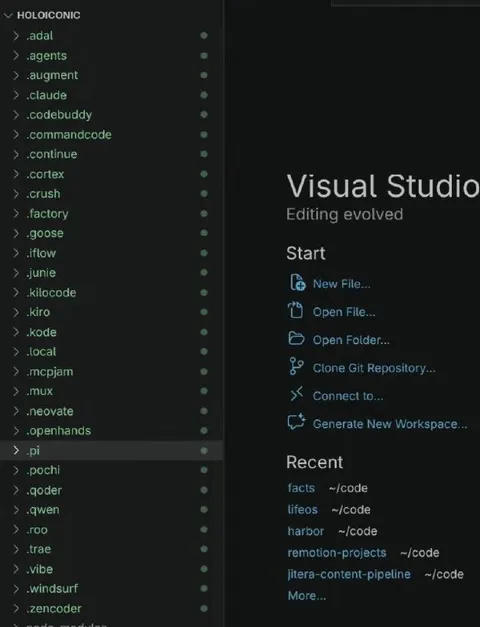Click the git status dot beside .zencoder
480x627 pixels.
point(204,609)
